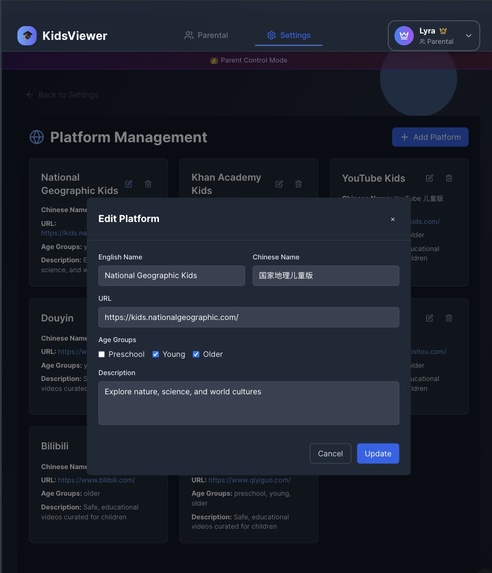Screen dimensions: 492x573
Task: Click edit icon on Khan Academy Kids card
Action: 279,184
